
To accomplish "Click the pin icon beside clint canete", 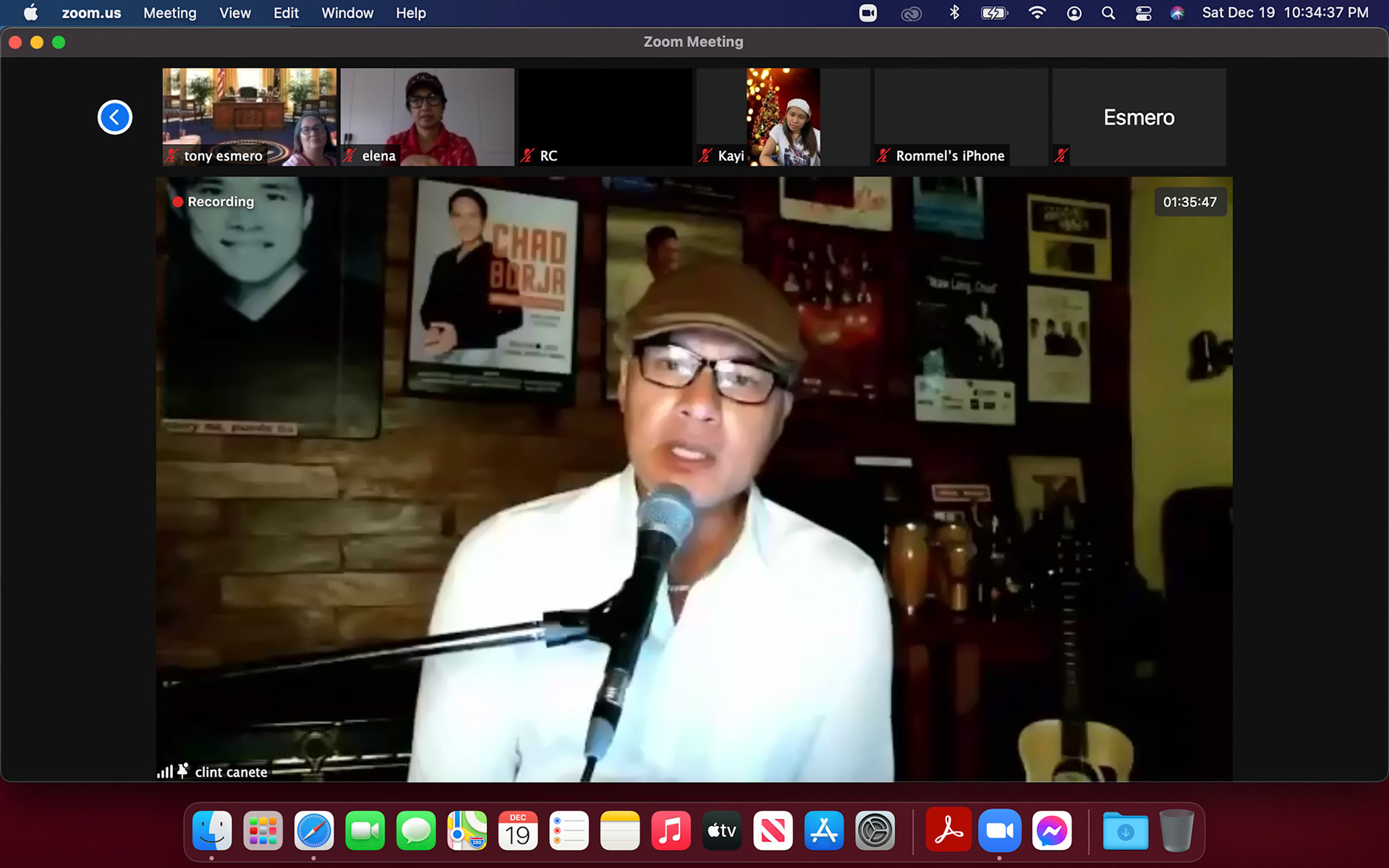I will tap(183, 771).
